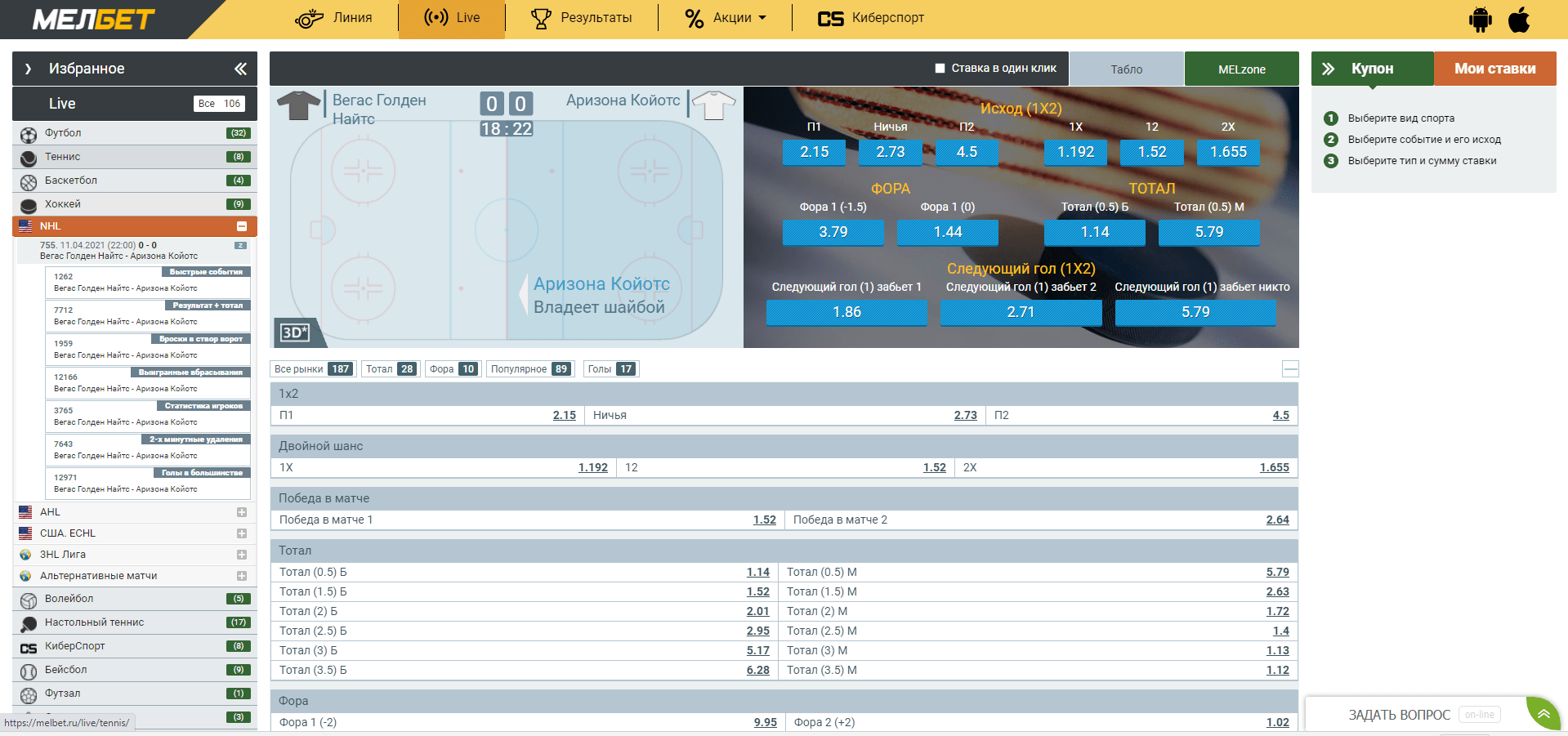This screenshot has width=1568, height=736.
Task: Filter markets by Тотал 28
Action: coord(391,369)
